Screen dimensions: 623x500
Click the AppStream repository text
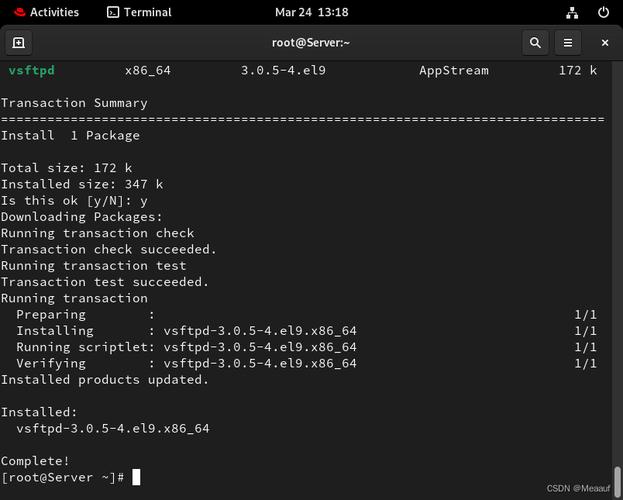tap(454, 71)
